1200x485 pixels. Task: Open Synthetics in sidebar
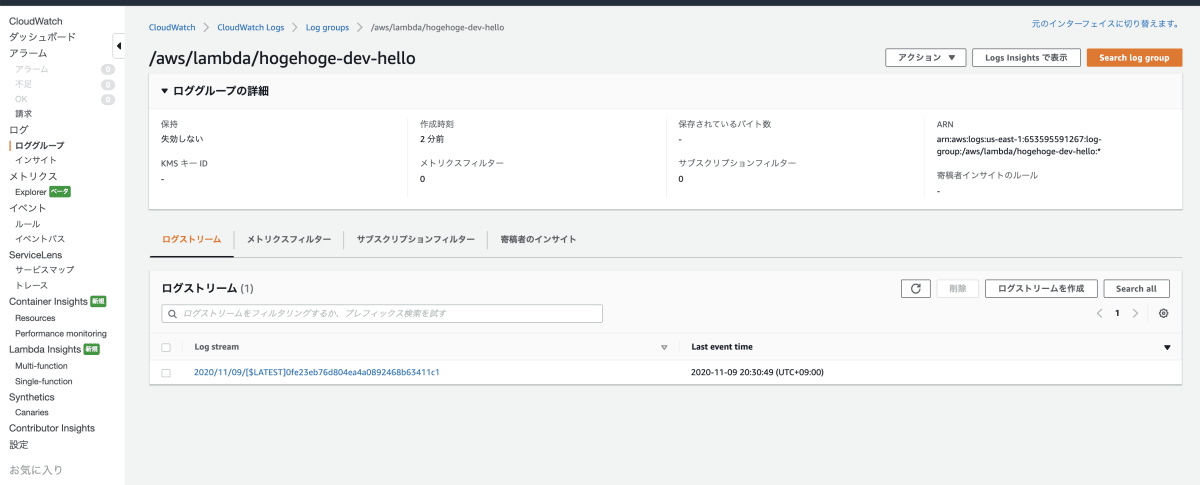tap(32, 397)
